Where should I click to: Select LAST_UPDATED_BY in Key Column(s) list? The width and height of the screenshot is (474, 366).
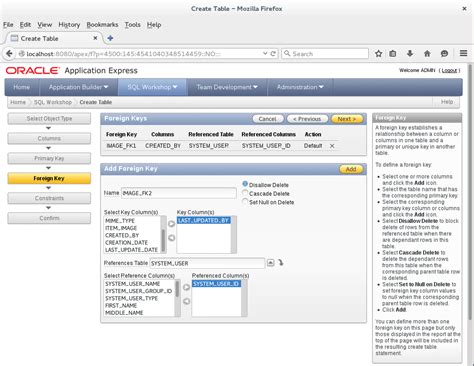click(203, 220)
